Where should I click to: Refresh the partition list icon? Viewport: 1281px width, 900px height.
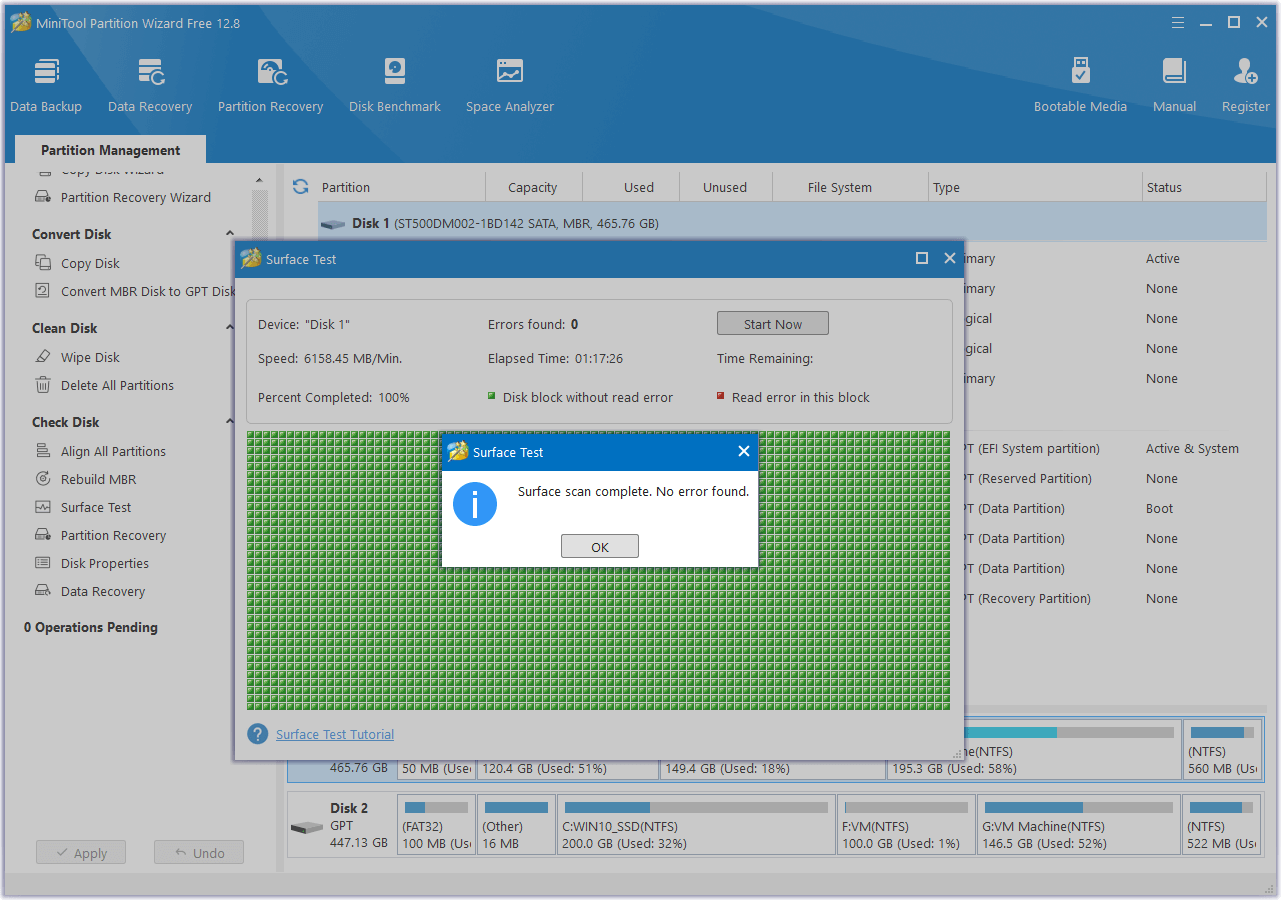300,187
